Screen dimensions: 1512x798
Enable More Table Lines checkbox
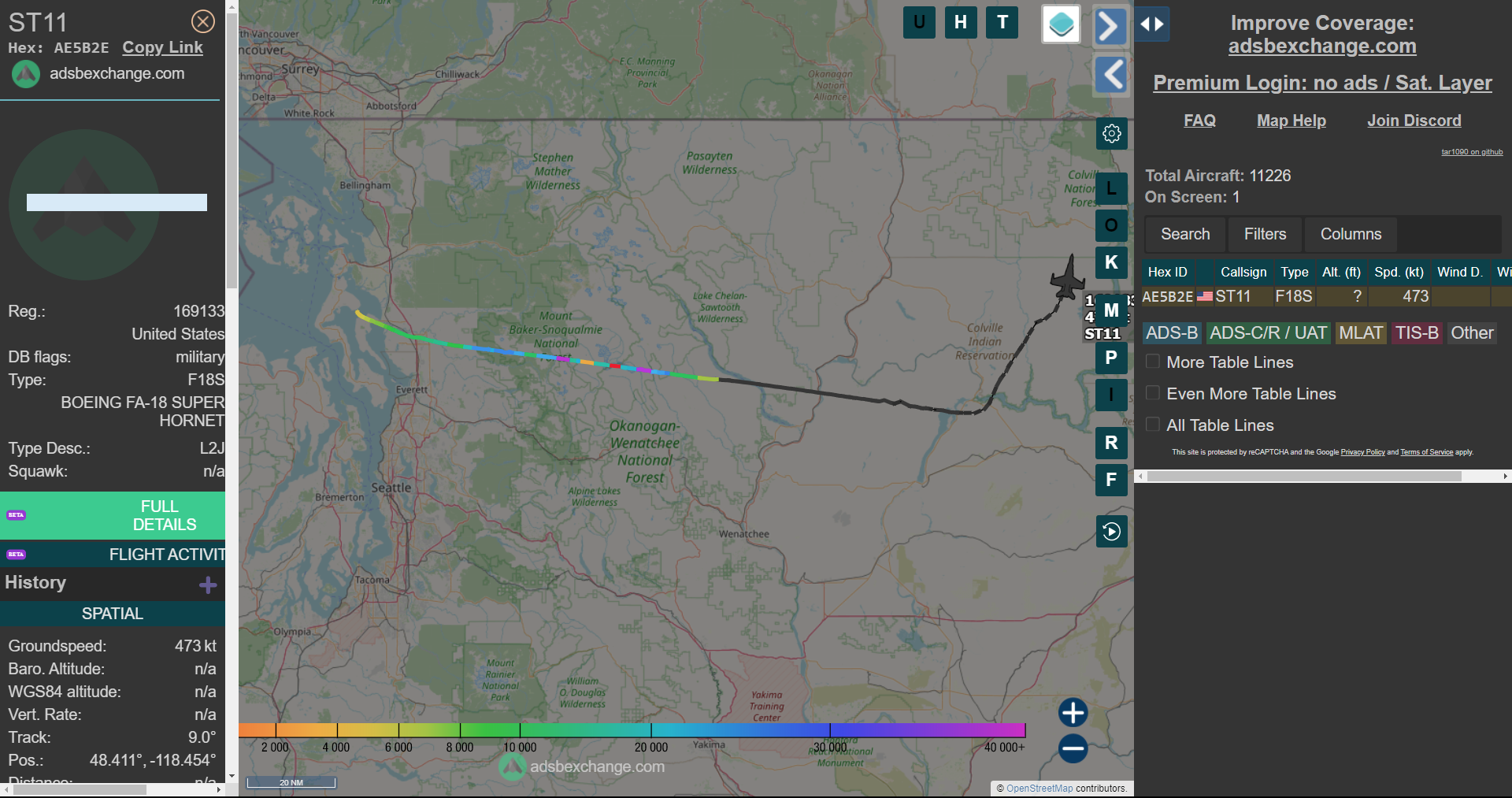coord(1153,362)
